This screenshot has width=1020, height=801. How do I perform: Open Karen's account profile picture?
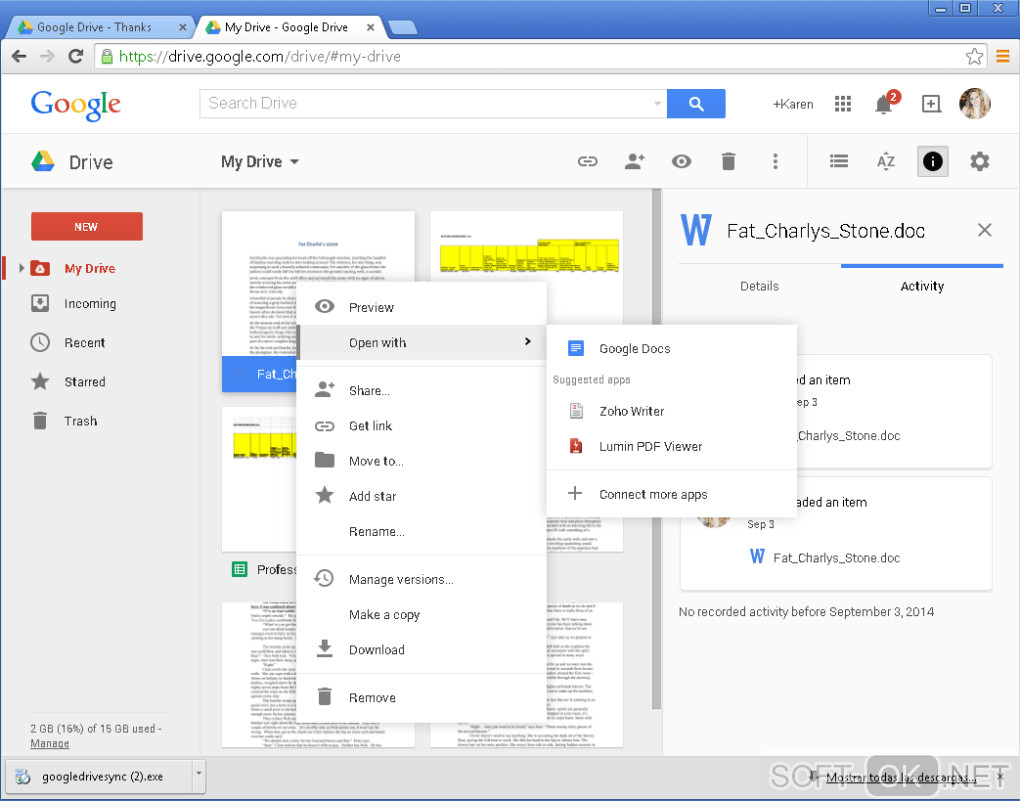point(974,103)
